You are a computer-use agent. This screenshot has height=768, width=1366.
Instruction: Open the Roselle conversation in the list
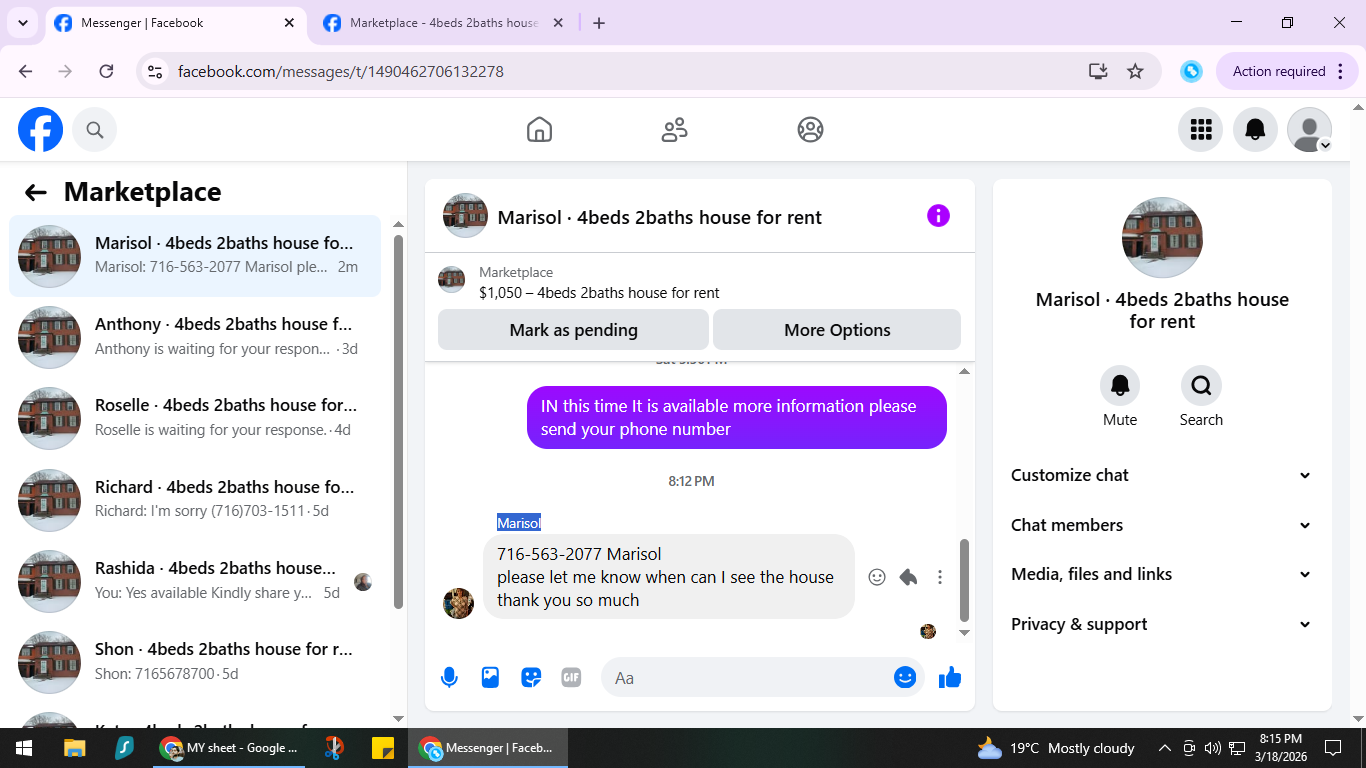click(195, 418)
